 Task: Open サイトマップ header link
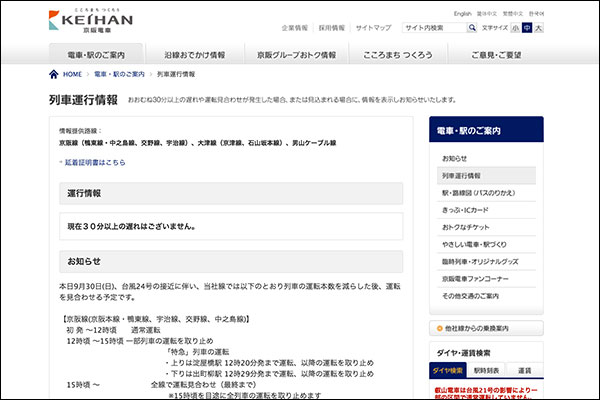click(374, 29)
